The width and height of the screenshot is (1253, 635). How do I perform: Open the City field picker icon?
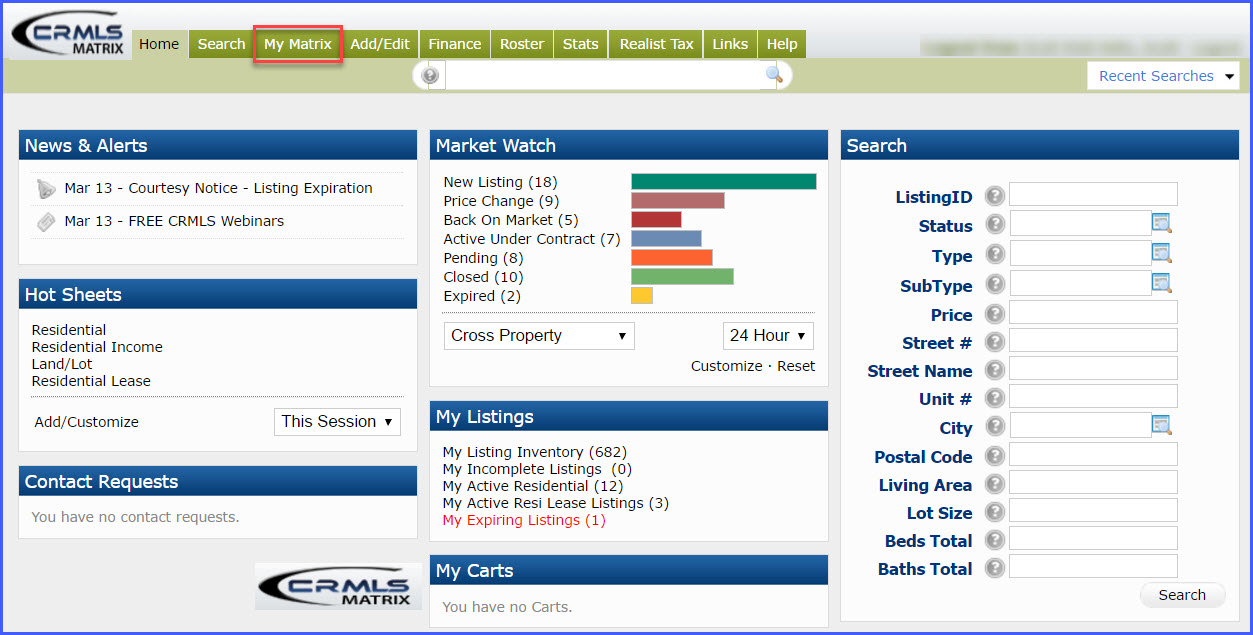point(1161,426)
